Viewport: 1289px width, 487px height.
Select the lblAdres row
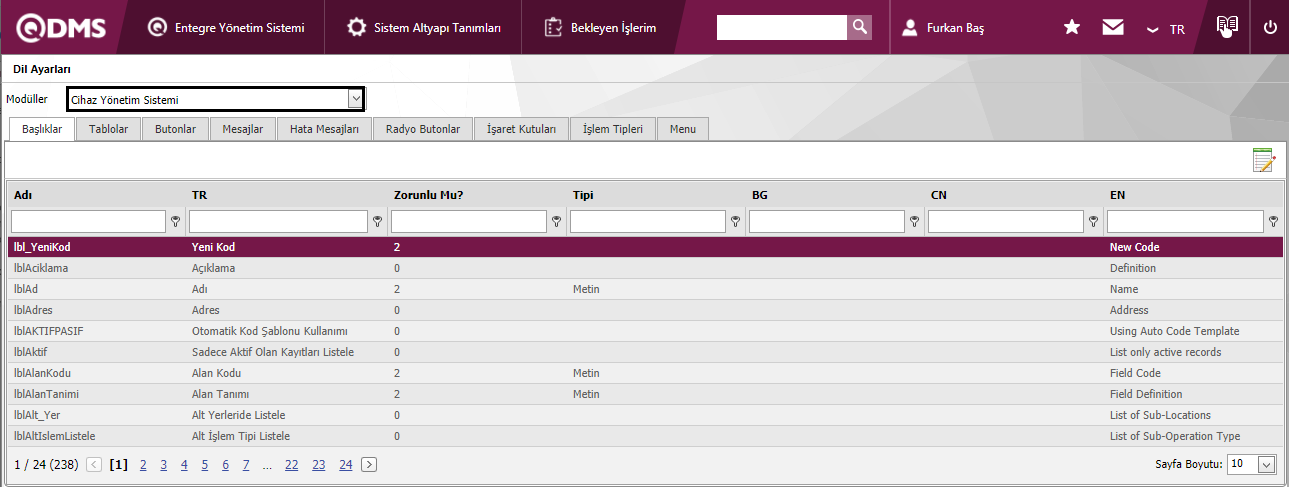644,310
